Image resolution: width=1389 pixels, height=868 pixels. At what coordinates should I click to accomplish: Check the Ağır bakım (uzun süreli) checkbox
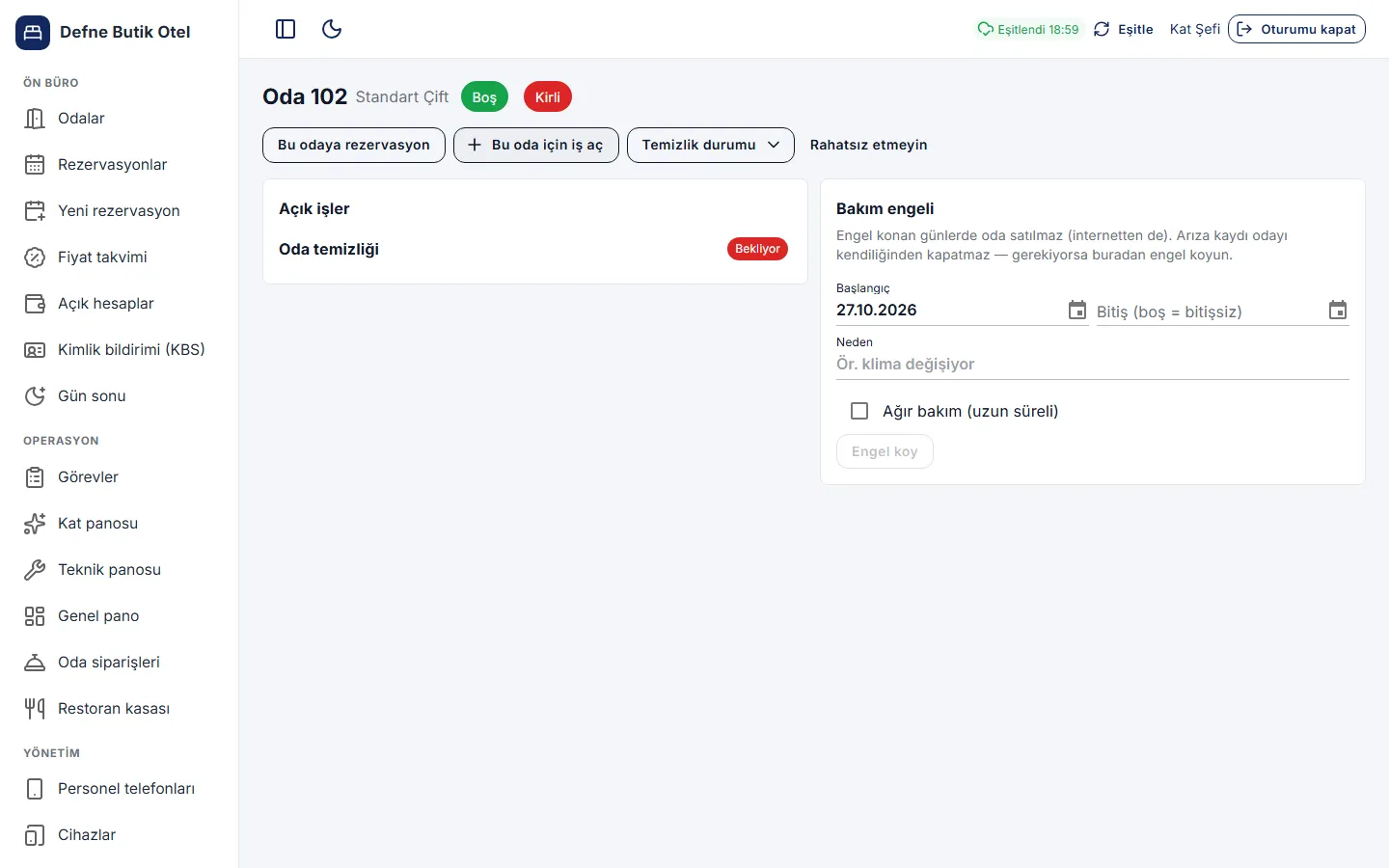tap(859, 411)
